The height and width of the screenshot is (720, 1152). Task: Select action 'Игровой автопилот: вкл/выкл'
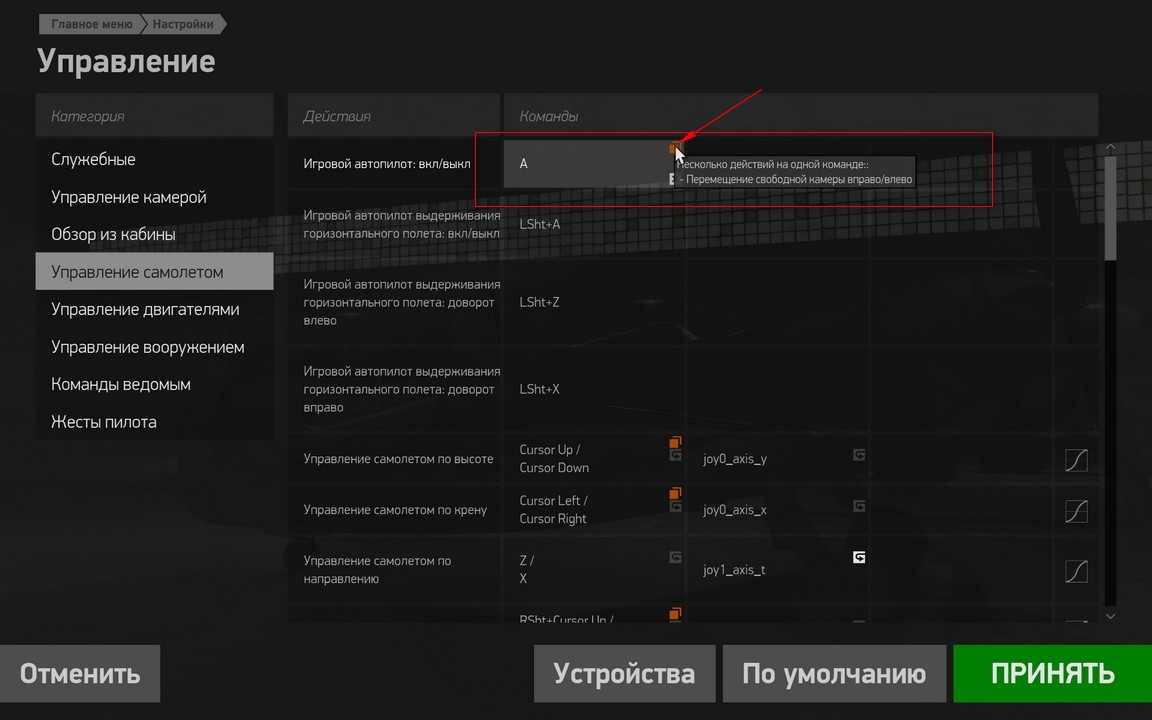pyautogui.click(x=395, y=164)
